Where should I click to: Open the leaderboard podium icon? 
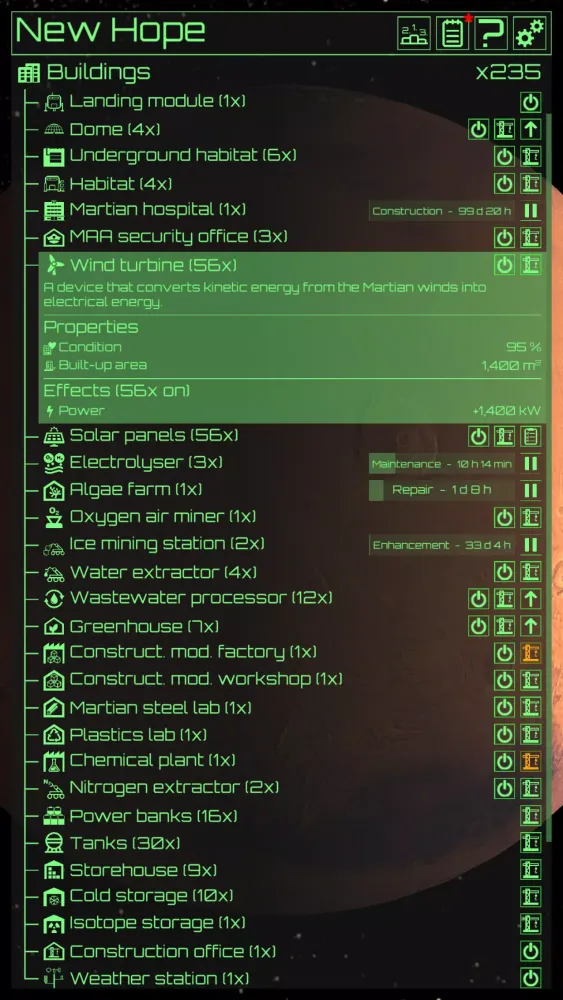[414, 34]
